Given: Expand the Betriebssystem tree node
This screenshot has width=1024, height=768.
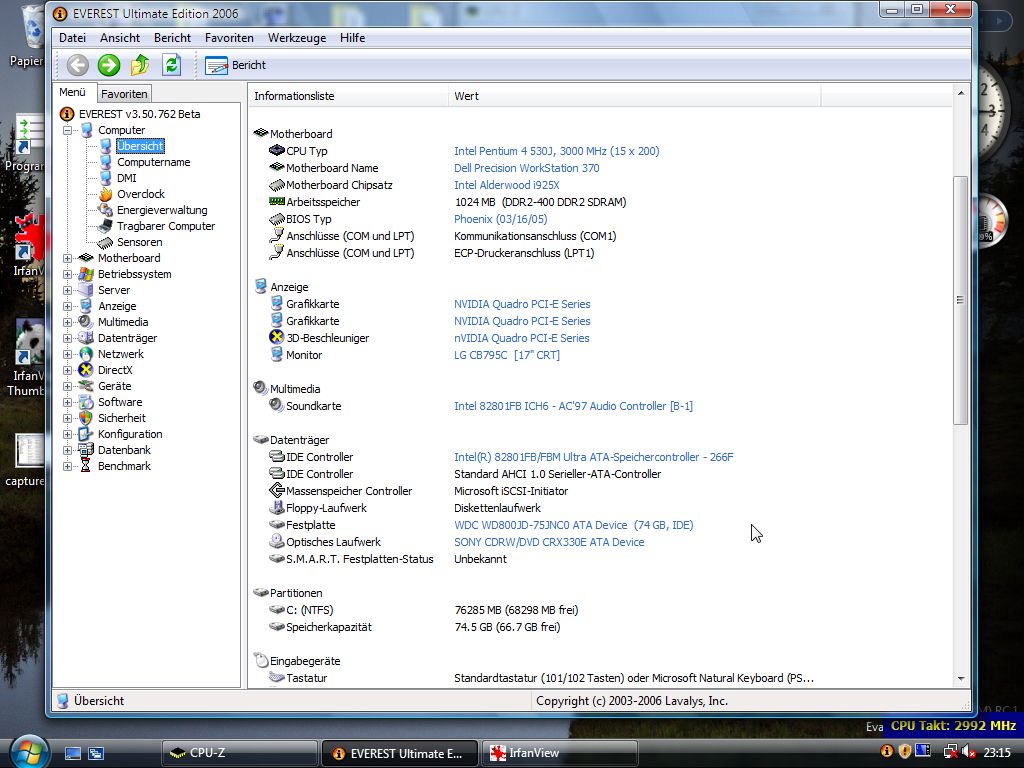Looking at the screenshot, I should pyautogui.click(x=67, y=274).
